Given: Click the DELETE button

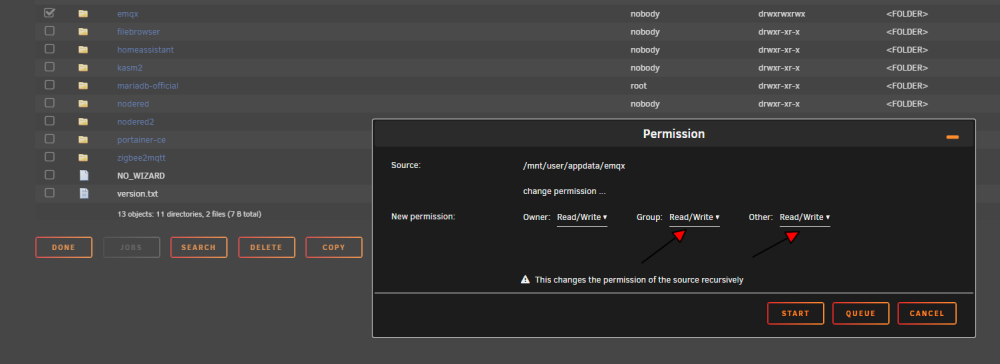Looking at the screenshot, I should (x=267, y=247).
